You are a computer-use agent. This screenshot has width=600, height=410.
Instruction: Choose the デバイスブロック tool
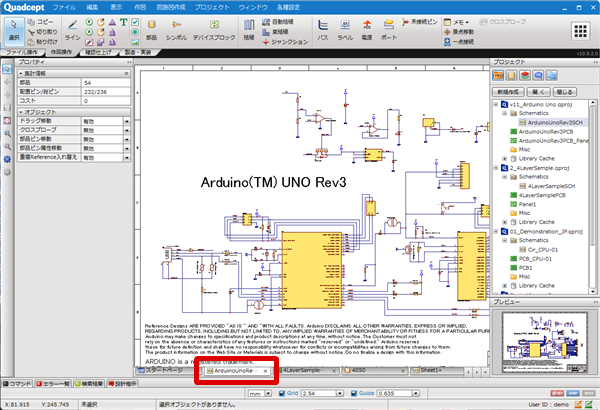point(214,30)
